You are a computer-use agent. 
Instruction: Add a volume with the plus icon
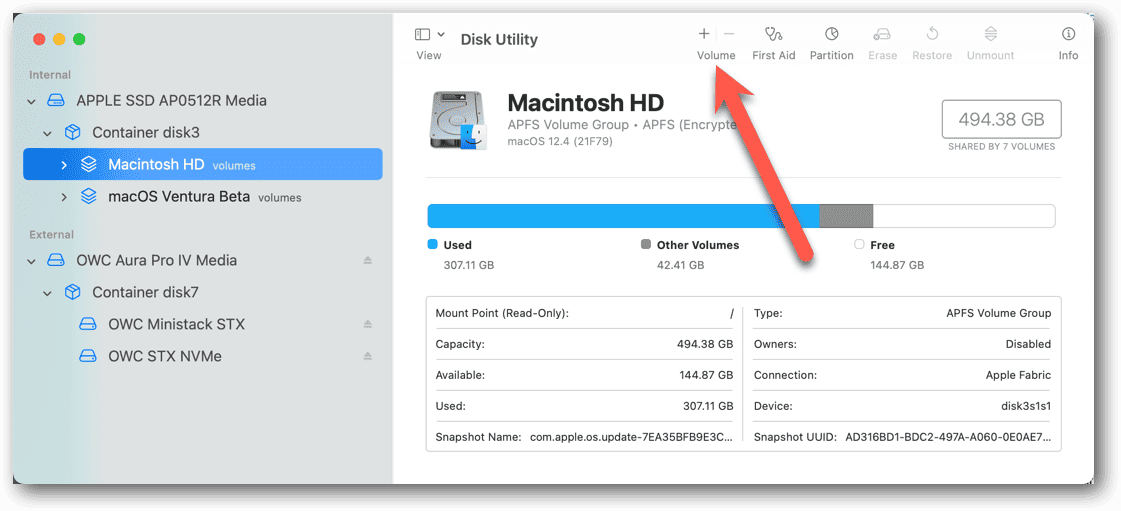click(704, 34)
